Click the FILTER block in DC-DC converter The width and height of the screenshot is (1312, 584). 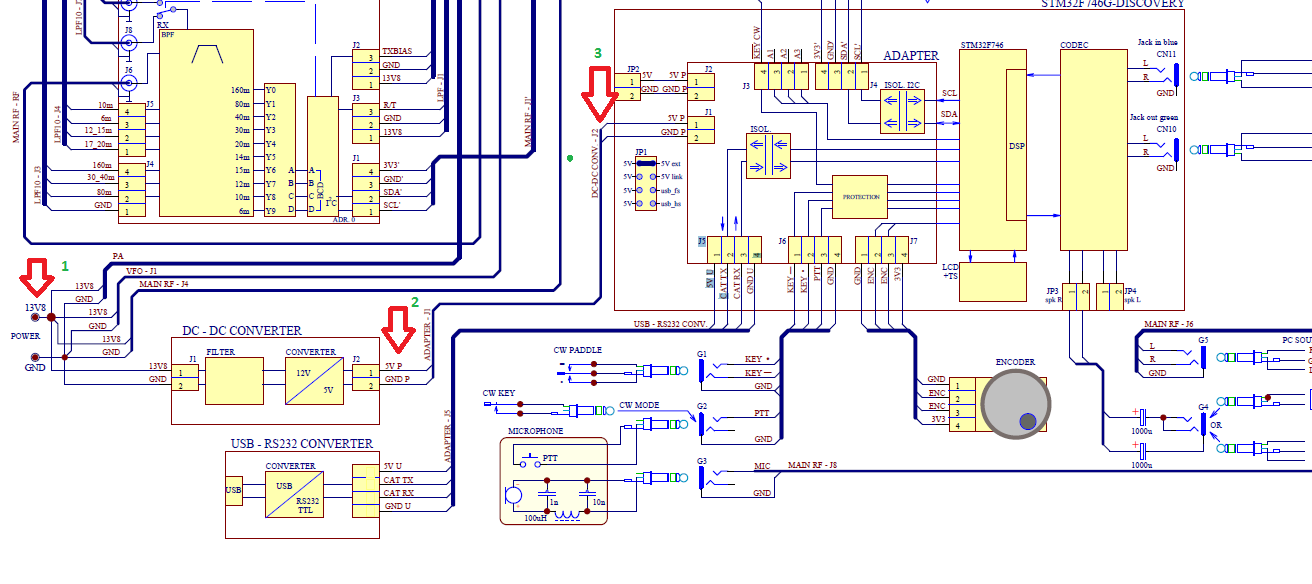click(234, 380)
